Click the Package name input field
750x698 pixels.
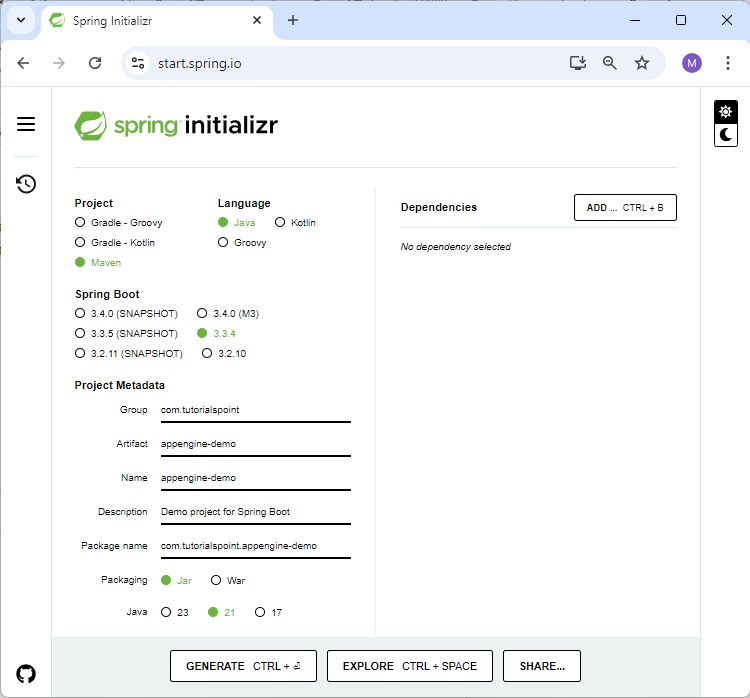[x=256, y=546]
